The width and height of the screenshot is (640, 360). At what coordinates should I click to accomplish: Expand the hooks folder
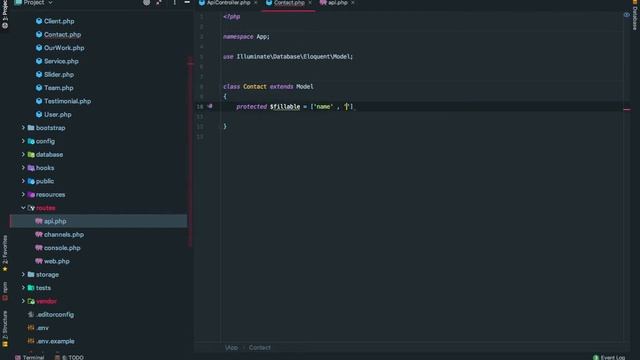(23, 168)
